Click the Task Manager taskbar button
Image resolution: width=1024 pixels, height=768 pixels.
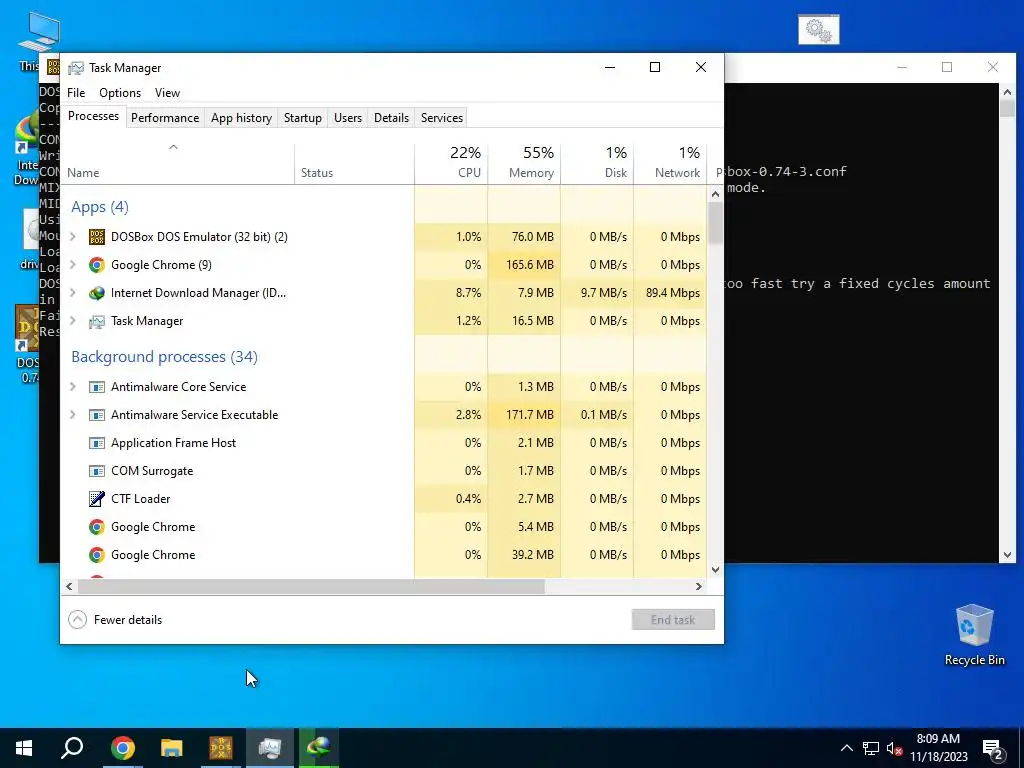click(x=270, y=748)
